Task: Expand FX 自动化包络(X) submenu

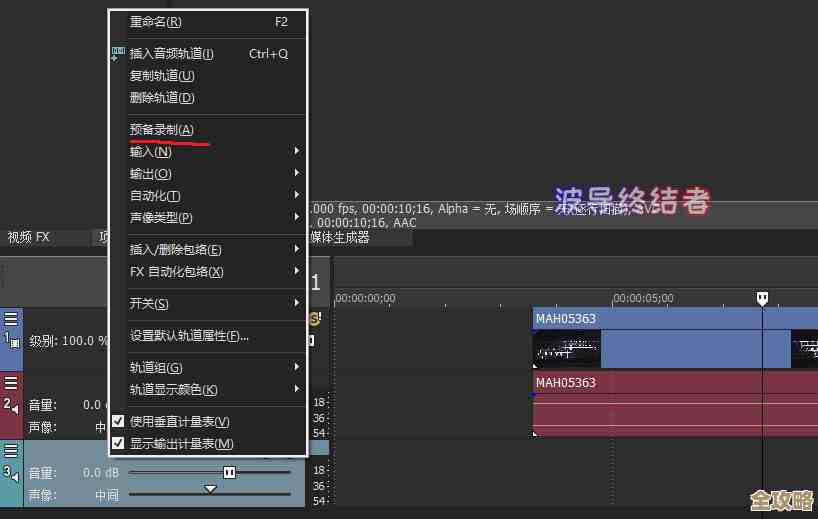Action: 208,272
